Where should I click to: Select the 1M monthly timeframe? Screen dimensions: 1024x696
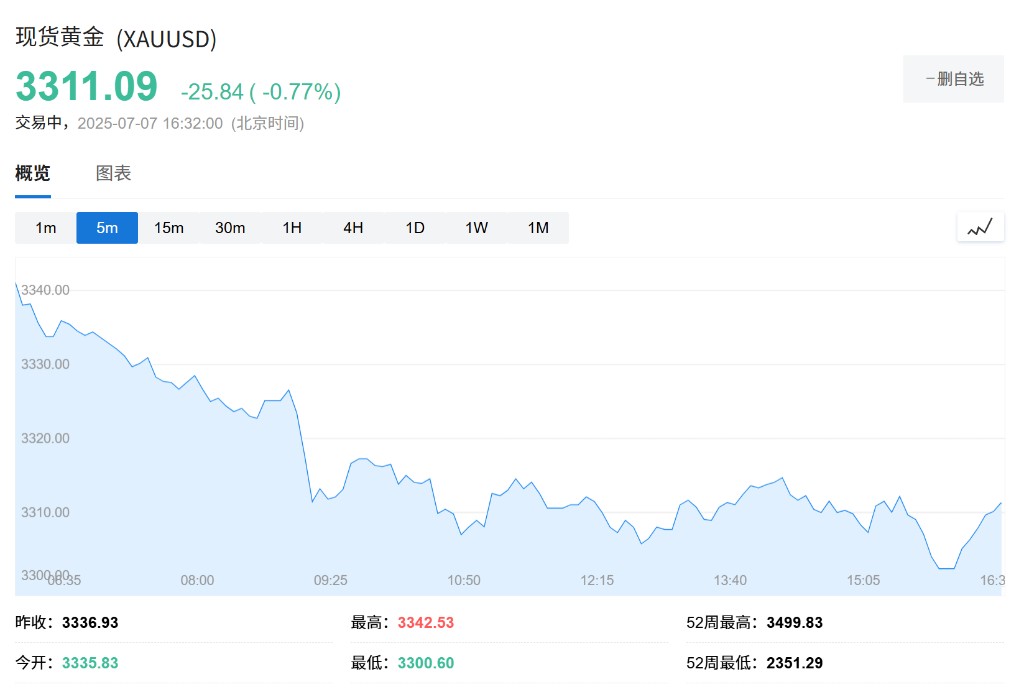(538, 228)
